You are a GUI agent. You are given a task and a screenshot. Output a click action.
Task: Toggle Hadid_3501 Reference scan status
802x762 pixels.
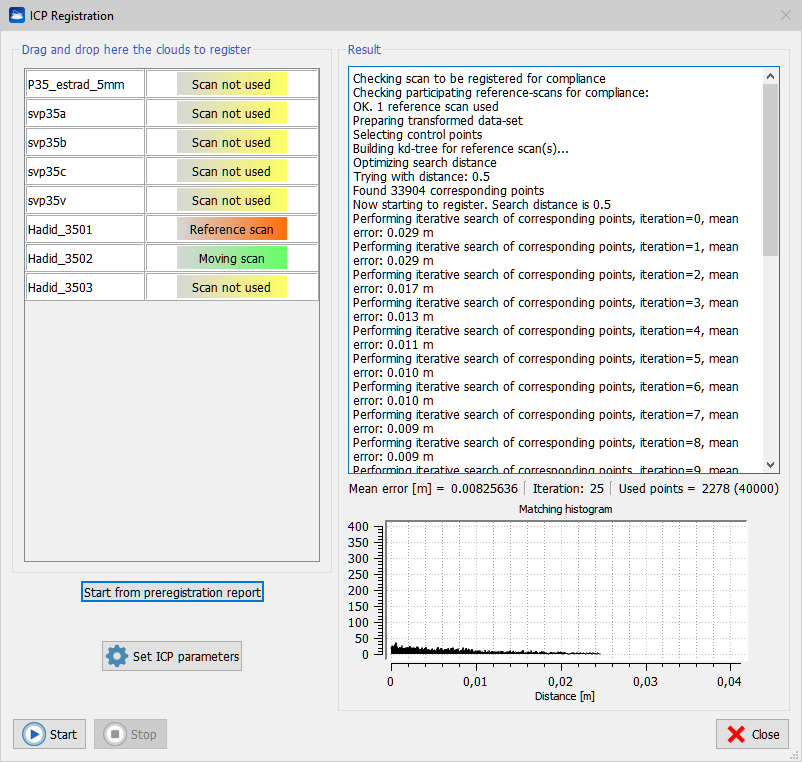232,229
